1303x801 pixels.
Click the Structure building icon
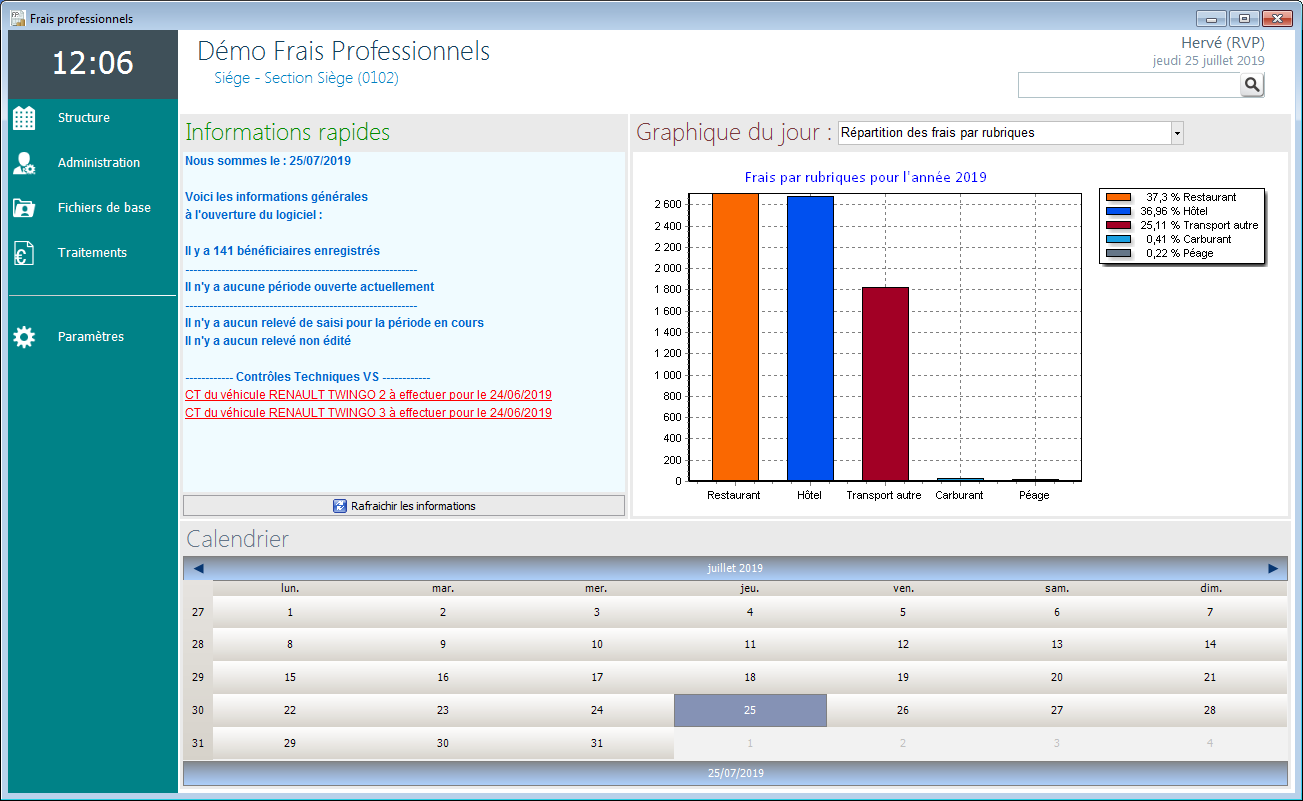[x=24, y=118]
